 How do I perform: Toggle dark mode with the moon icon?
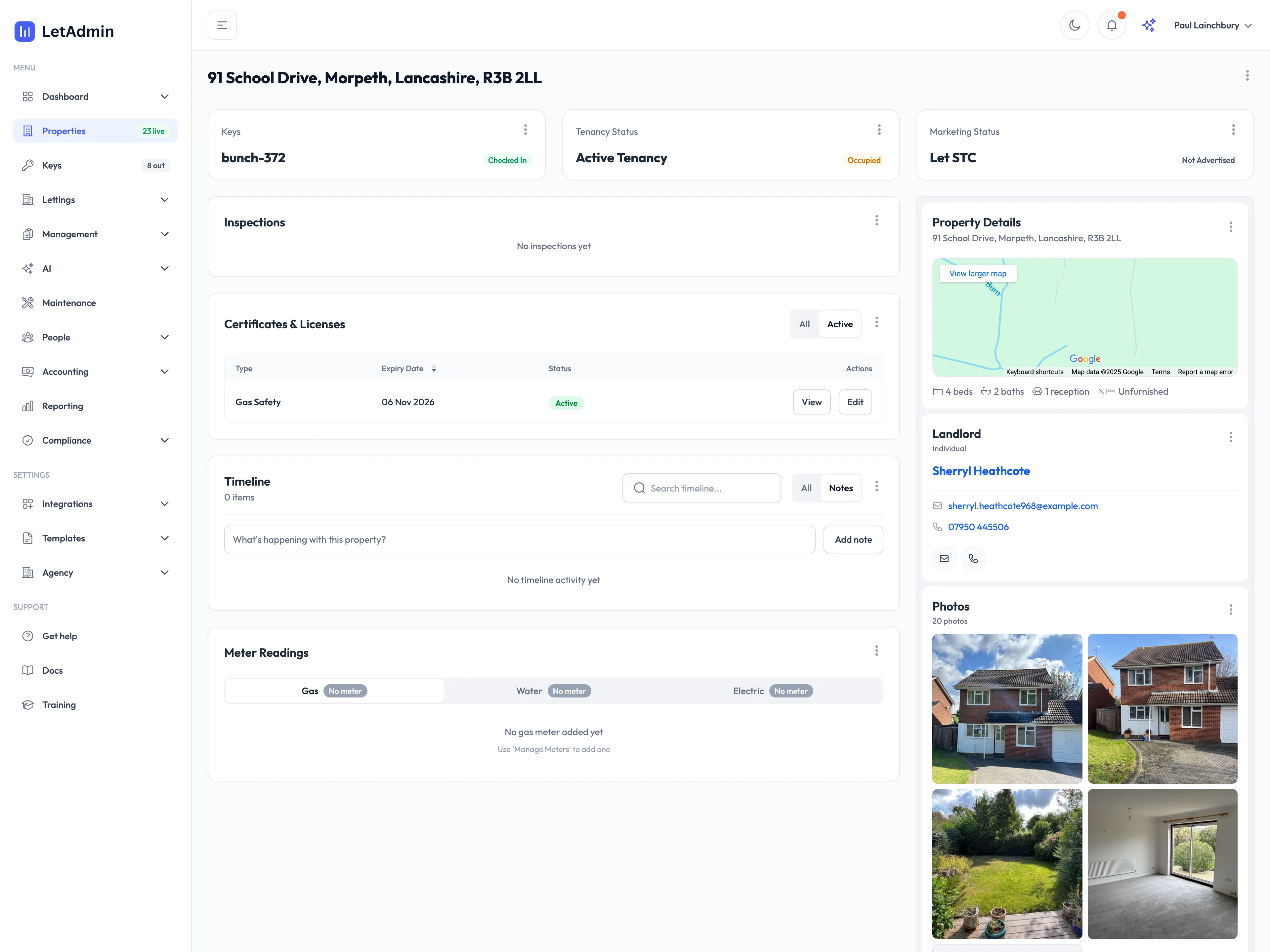[1074, 25]
